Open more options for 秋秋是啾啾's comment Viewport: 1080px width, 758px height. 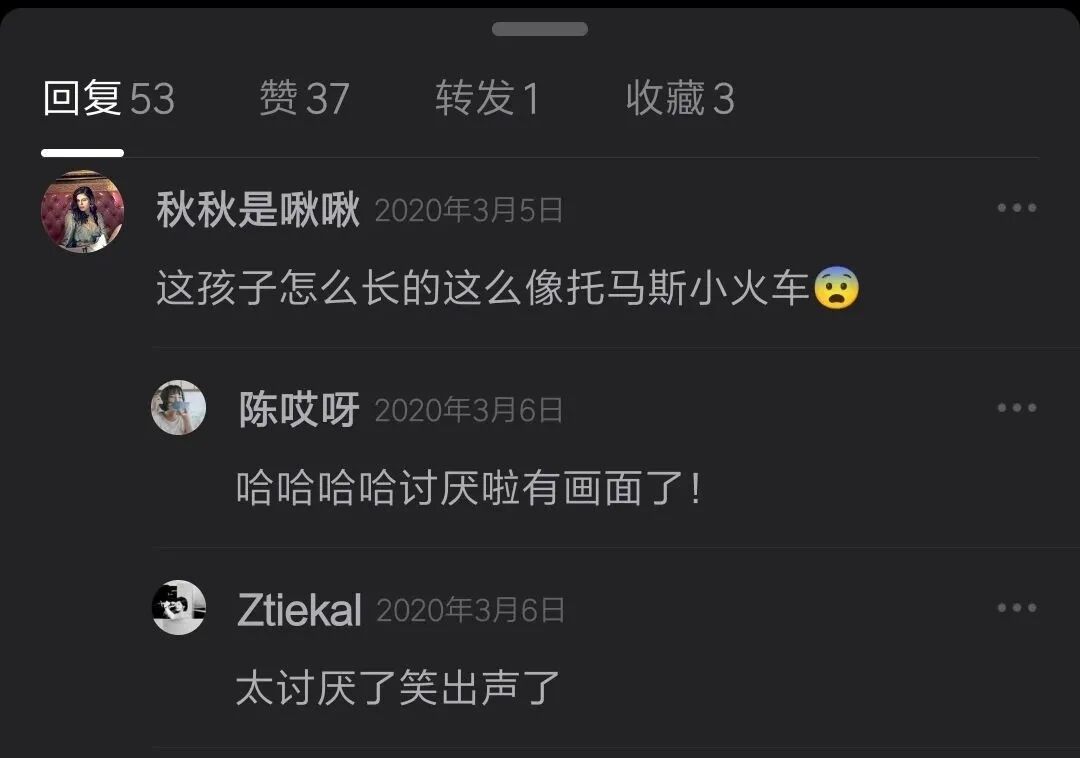pos(1017,207)
